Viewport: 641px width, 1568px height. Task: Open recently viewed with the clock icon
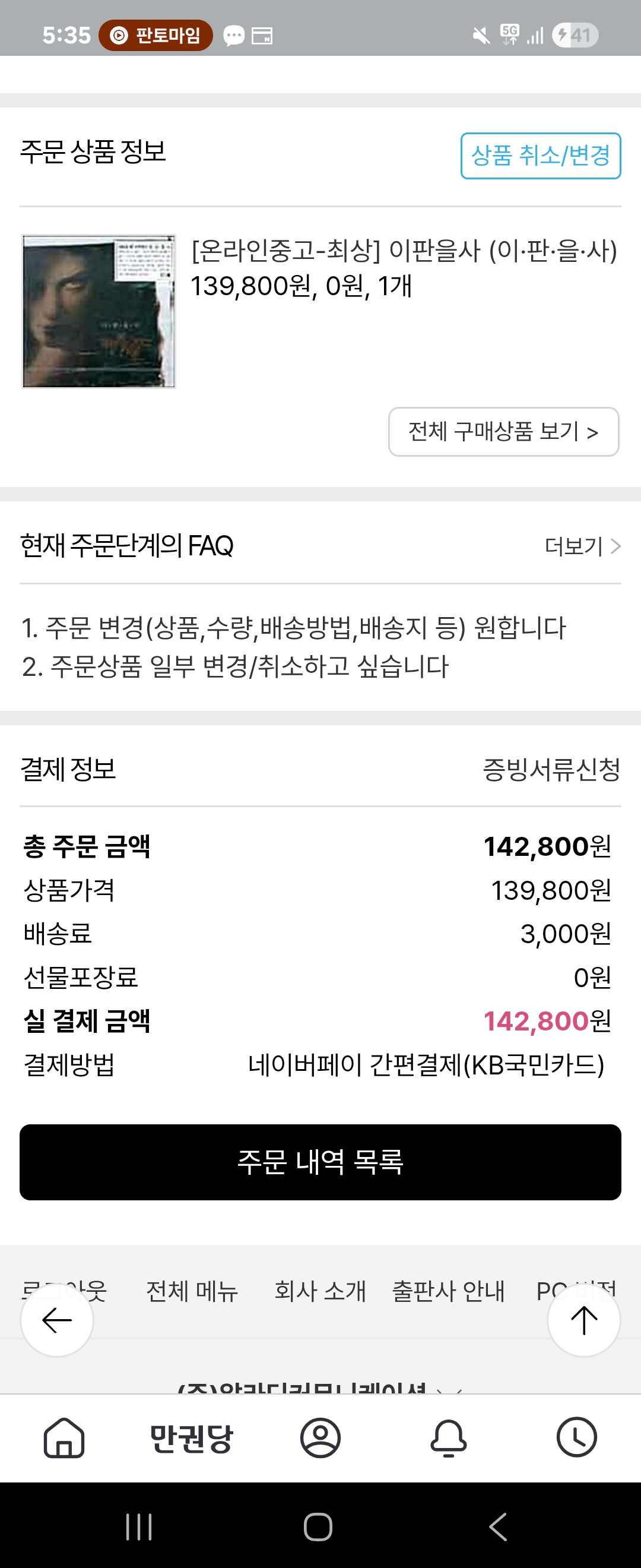pos(576,1438)
